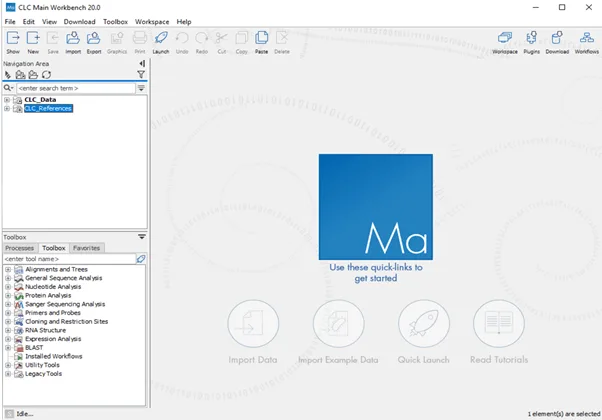Open the search options magnifier dropdown

(8, 88)
